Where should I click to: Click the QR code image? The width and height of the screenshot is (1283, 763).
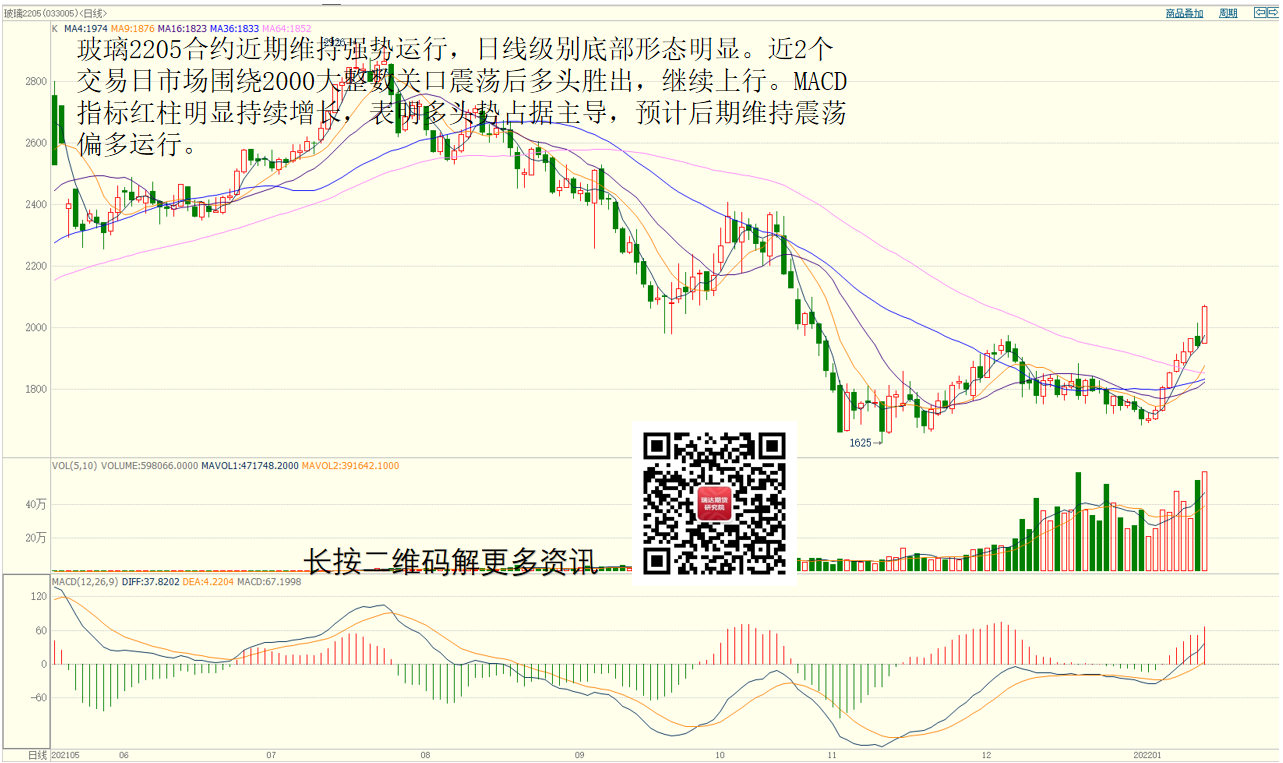[x=714, y=504]
